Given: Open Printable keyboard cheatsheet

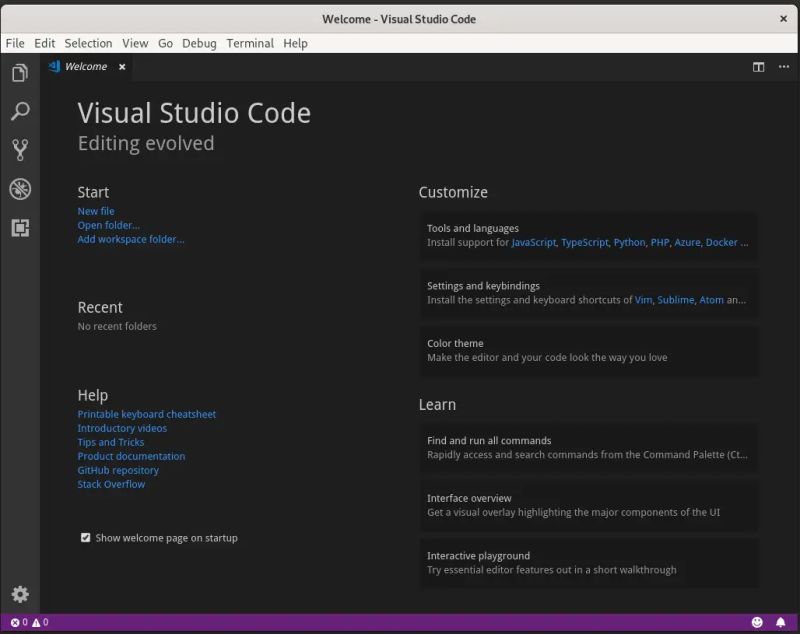Looking at the screenshot, I should pyautogui.click(x=146, y=413).
